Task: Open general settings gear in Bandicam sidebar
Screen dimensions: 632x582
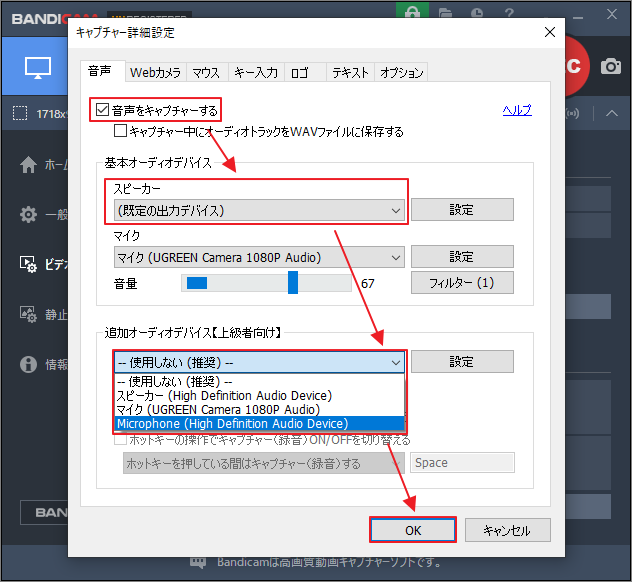Action: 28,214
